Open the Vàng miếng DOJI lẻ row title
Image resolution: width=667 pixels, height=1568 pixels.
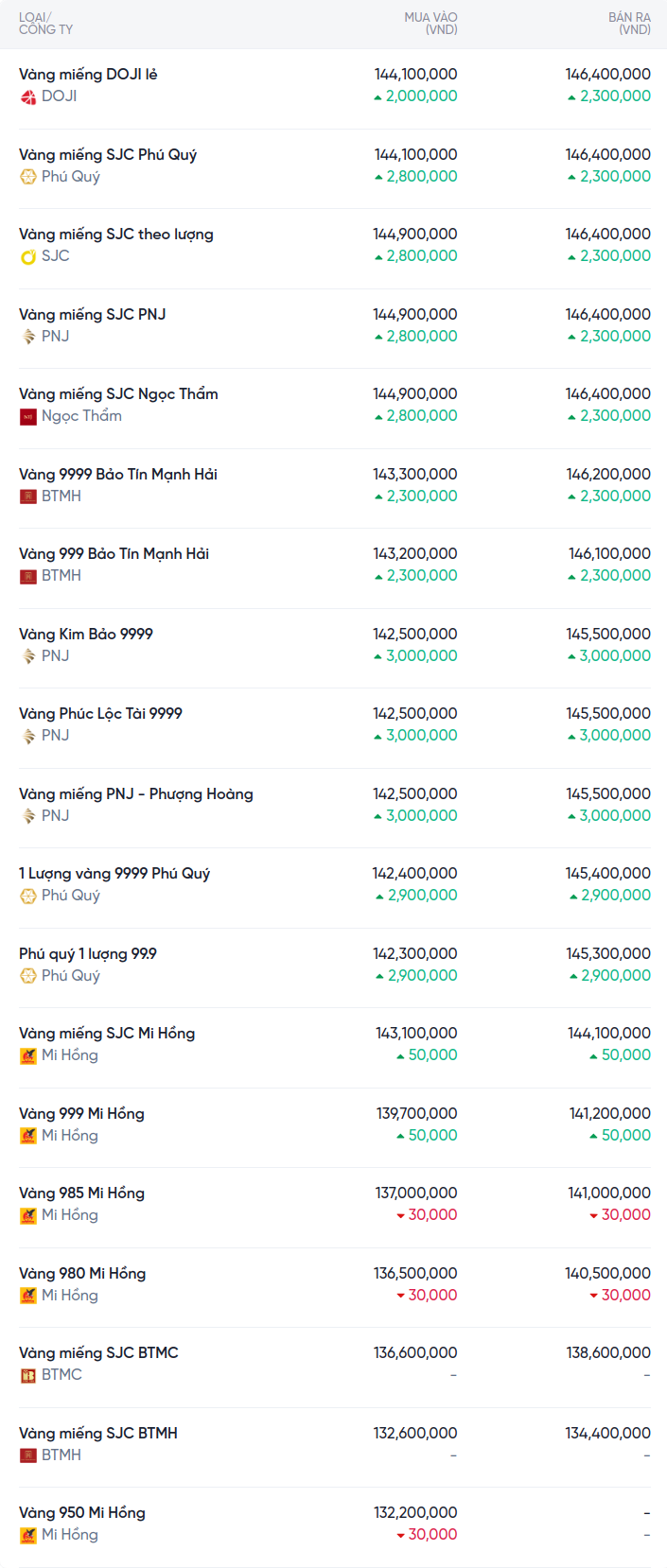click(88, 75)
